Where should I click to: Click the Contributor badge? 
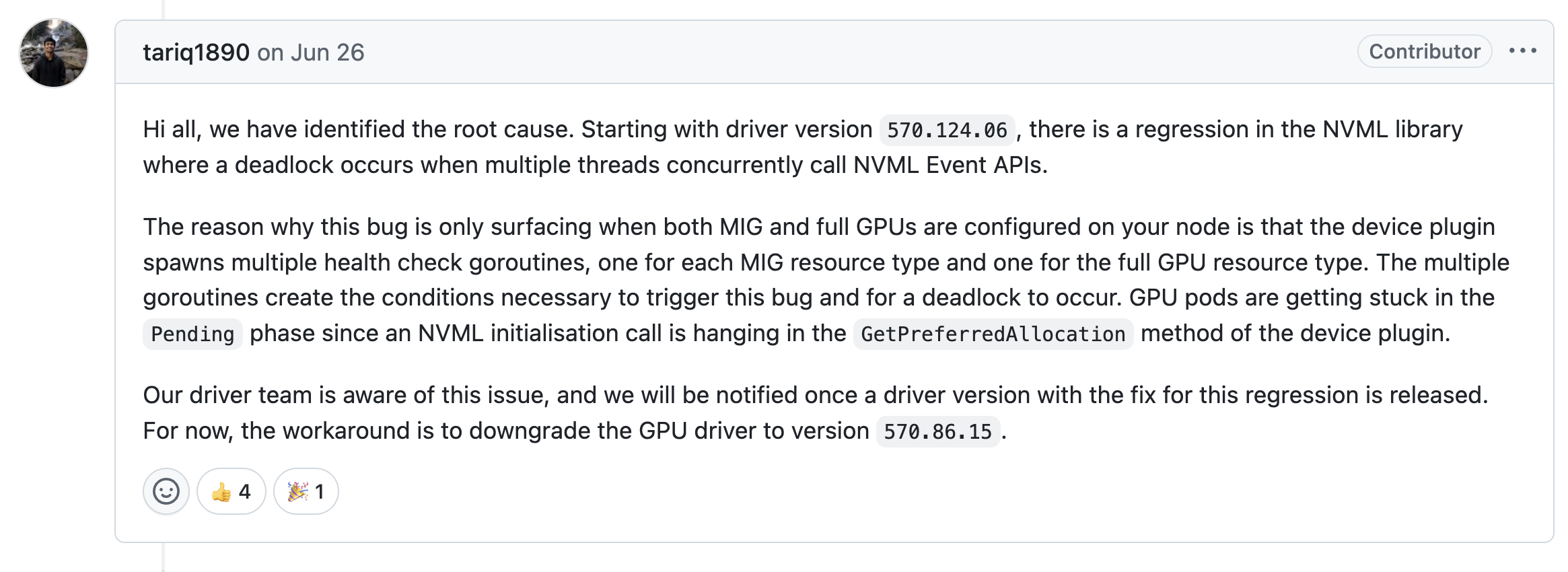[1425, 51]
